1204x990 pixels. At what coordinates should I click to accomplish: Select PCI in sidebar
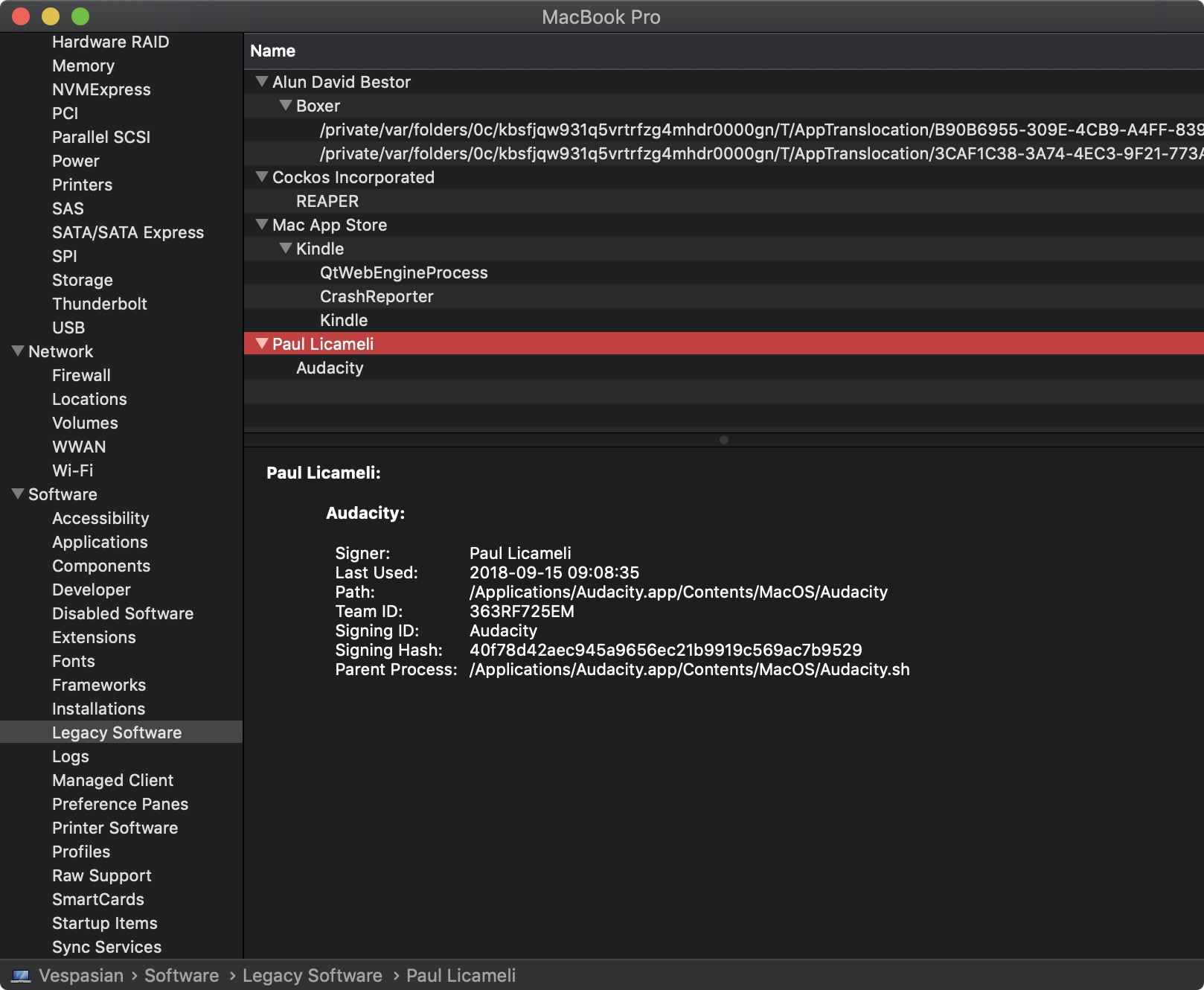[65, 113]
